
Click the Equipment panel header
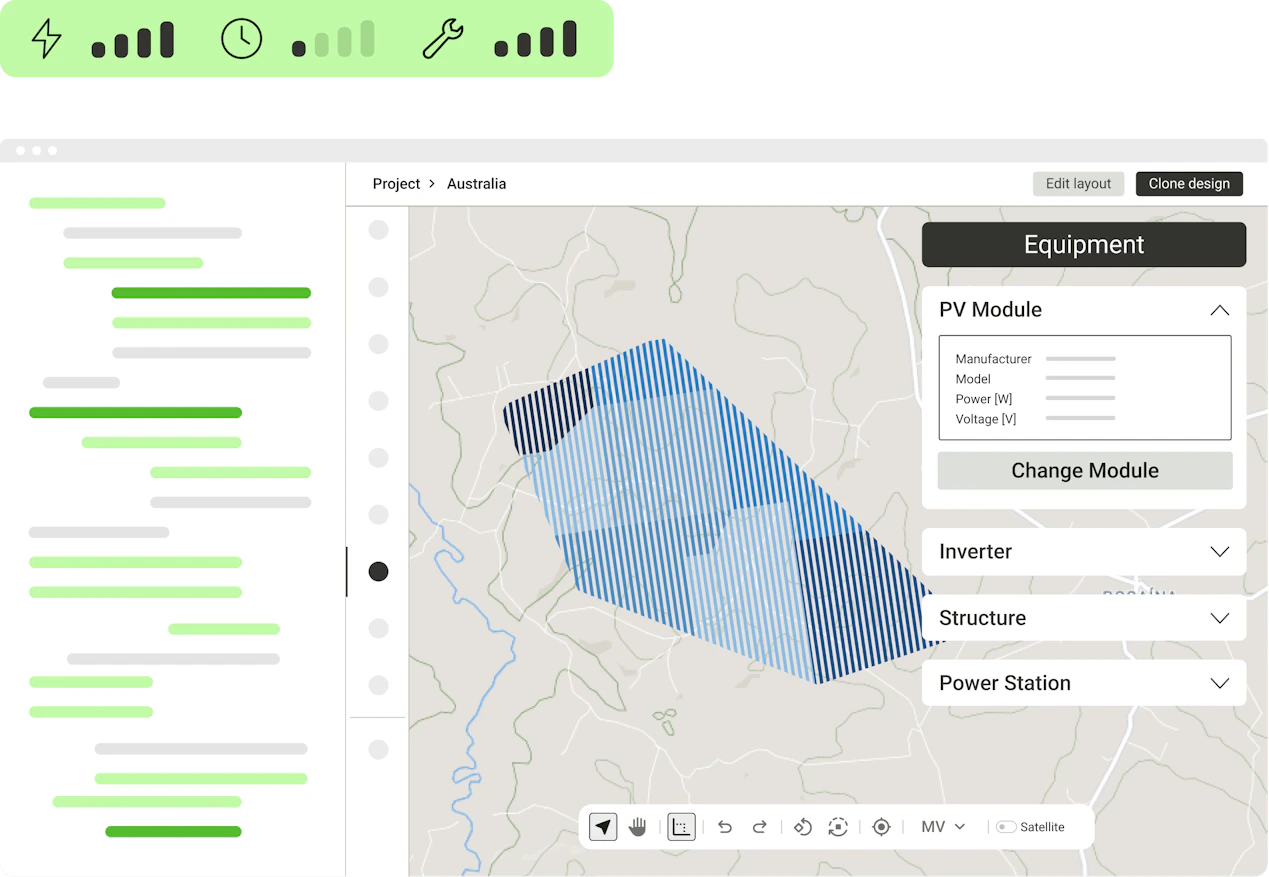pos(1084,245)
